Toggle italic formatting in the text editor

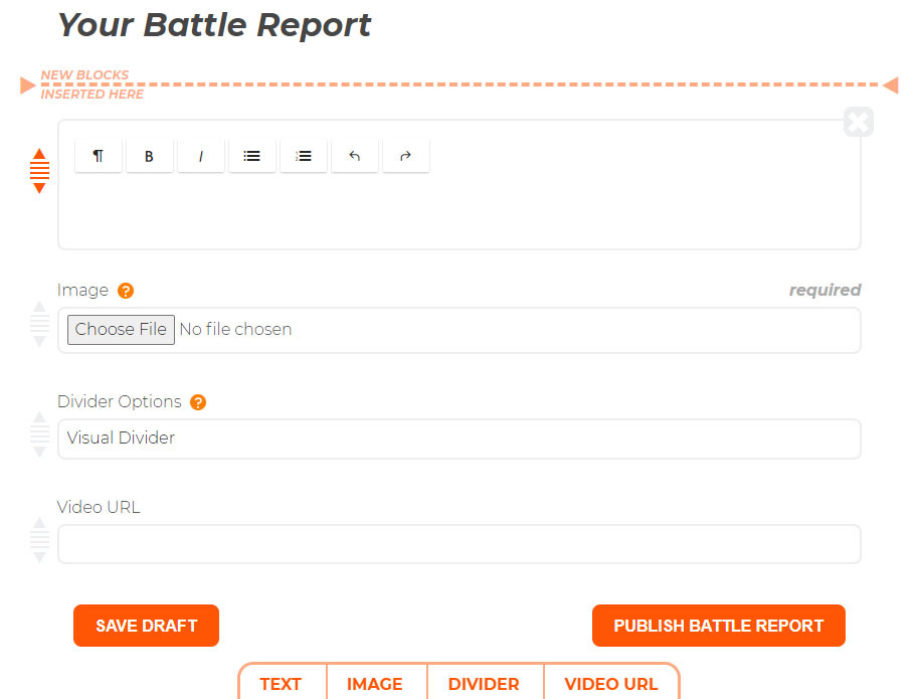(x=201, y=156)
